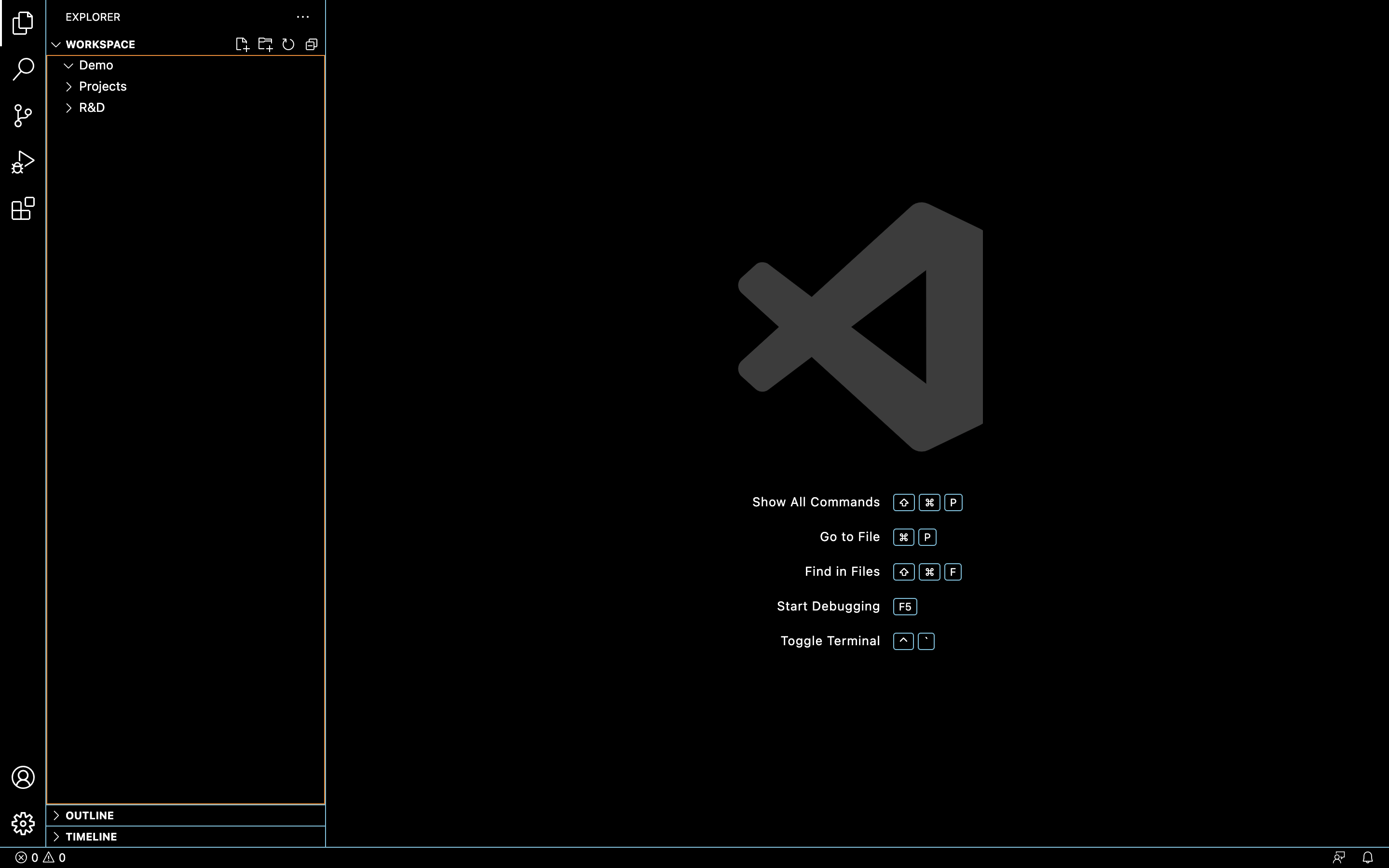Create a new folder in workspace
This screenshot has height=868, width=1389.
pos(265,44)
